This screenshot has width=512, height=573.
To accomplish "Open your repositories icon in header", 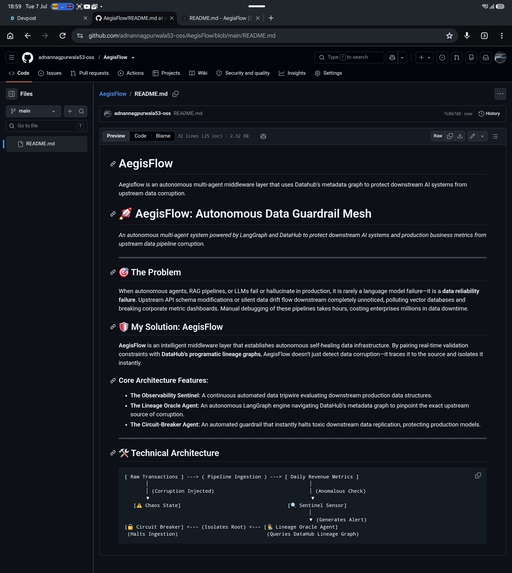I will (471, 57).
